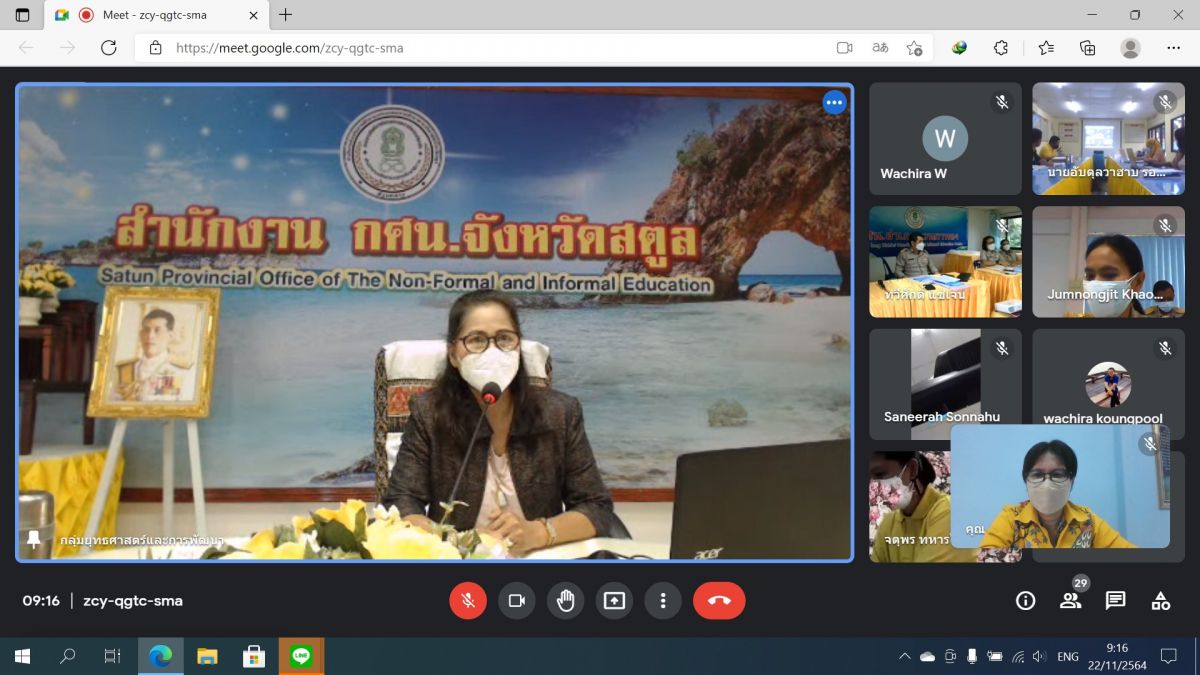
Task: Click the Present now screen share icon
Action: tap(614, 600)
